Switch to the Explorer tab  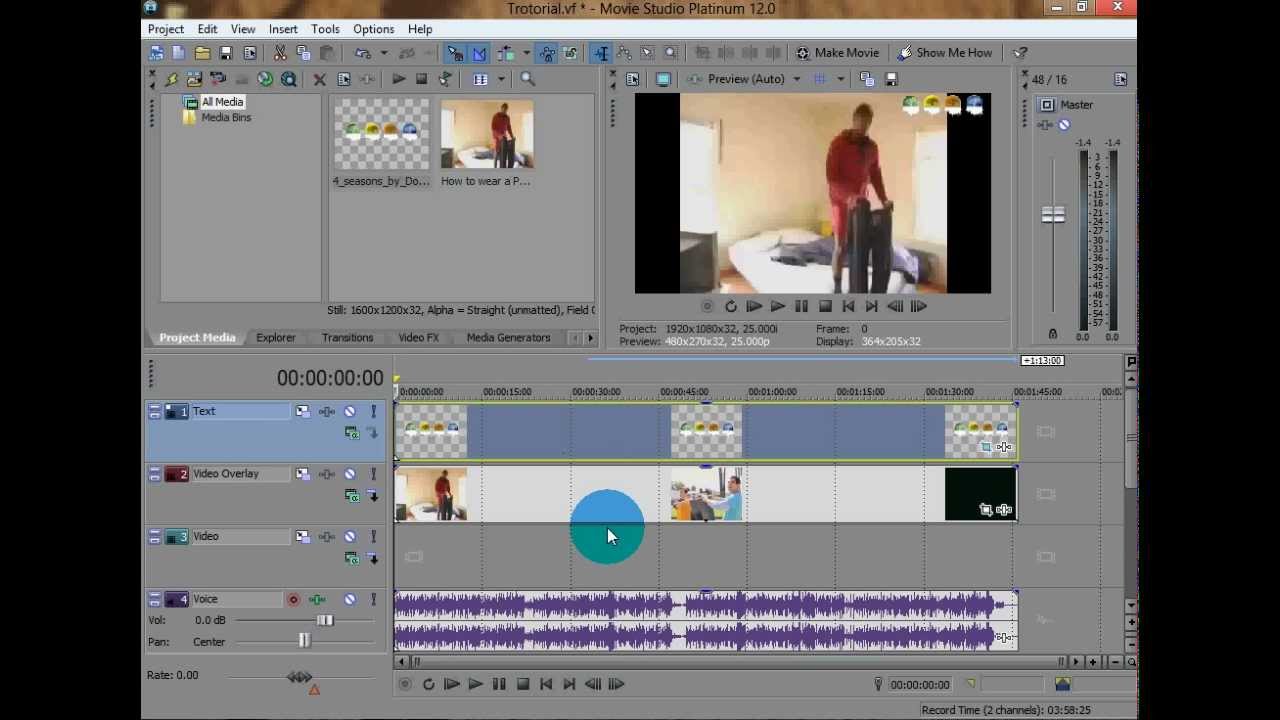point(275,338)
